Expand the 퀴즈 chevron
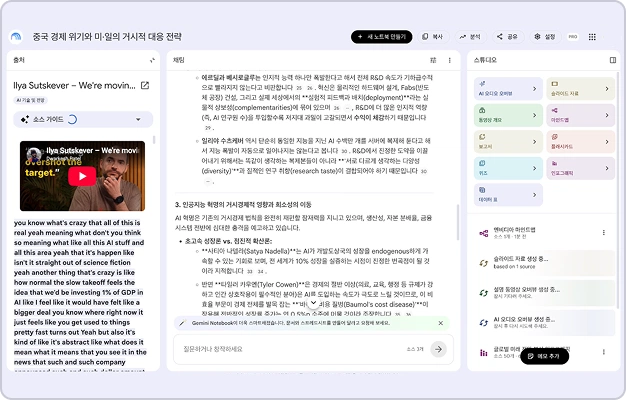626x400 pixels. 535,168
